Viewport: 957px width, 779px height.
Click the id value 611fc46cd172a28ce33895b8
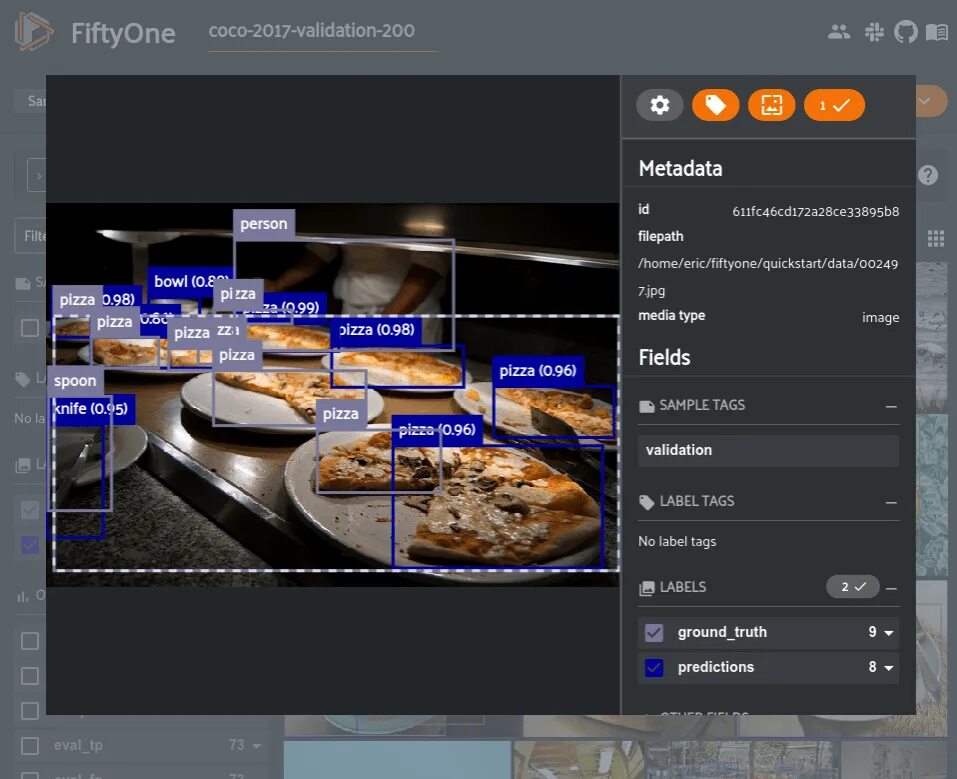pos(815,212)
